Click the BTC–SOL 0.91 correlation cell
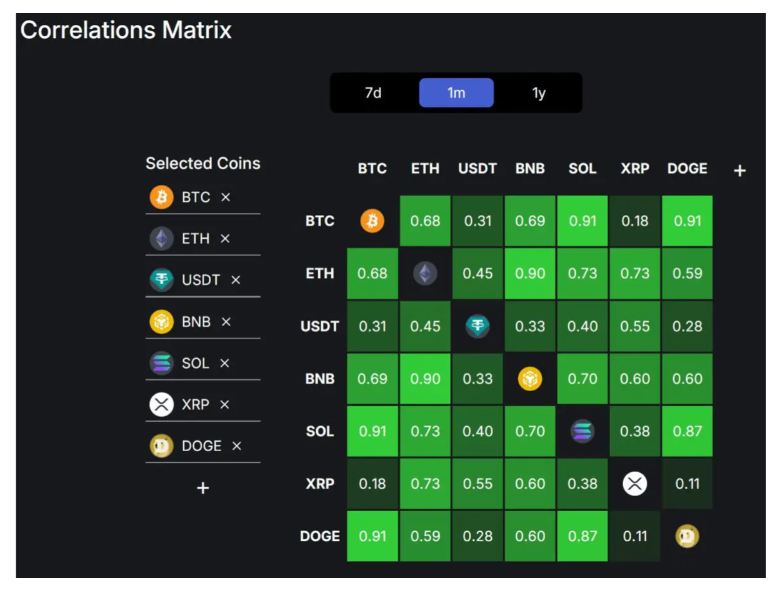Image resolution: width=781 pixels, height=599 pixels. [x=582, y=221]
